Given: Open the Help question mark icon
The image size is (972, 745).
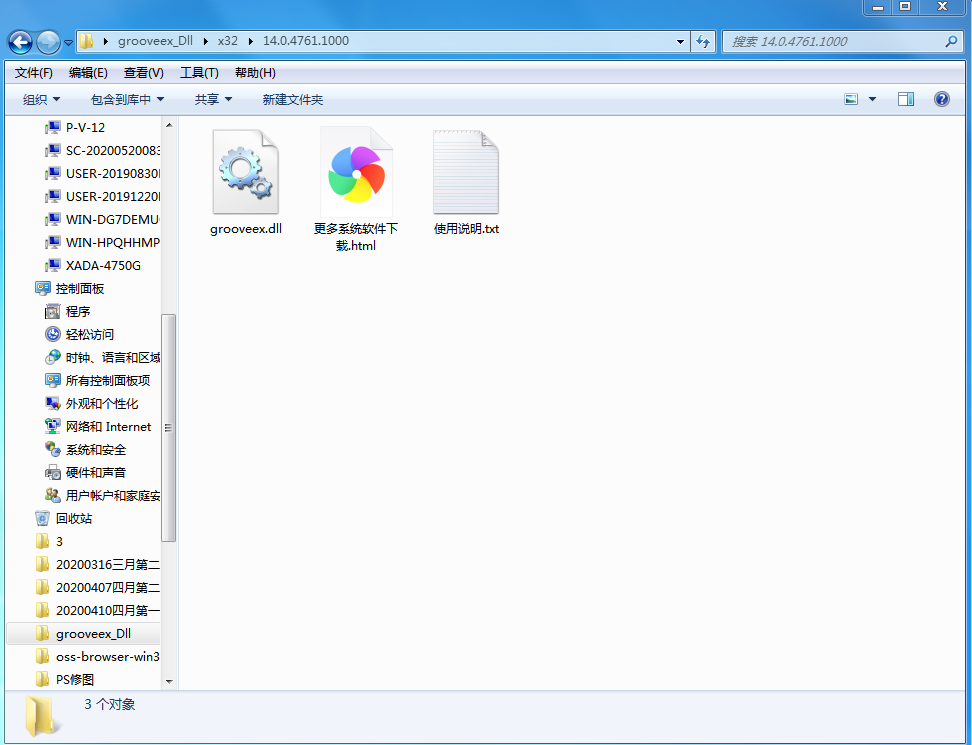Looking at the screenshot, I should point(942,99).
